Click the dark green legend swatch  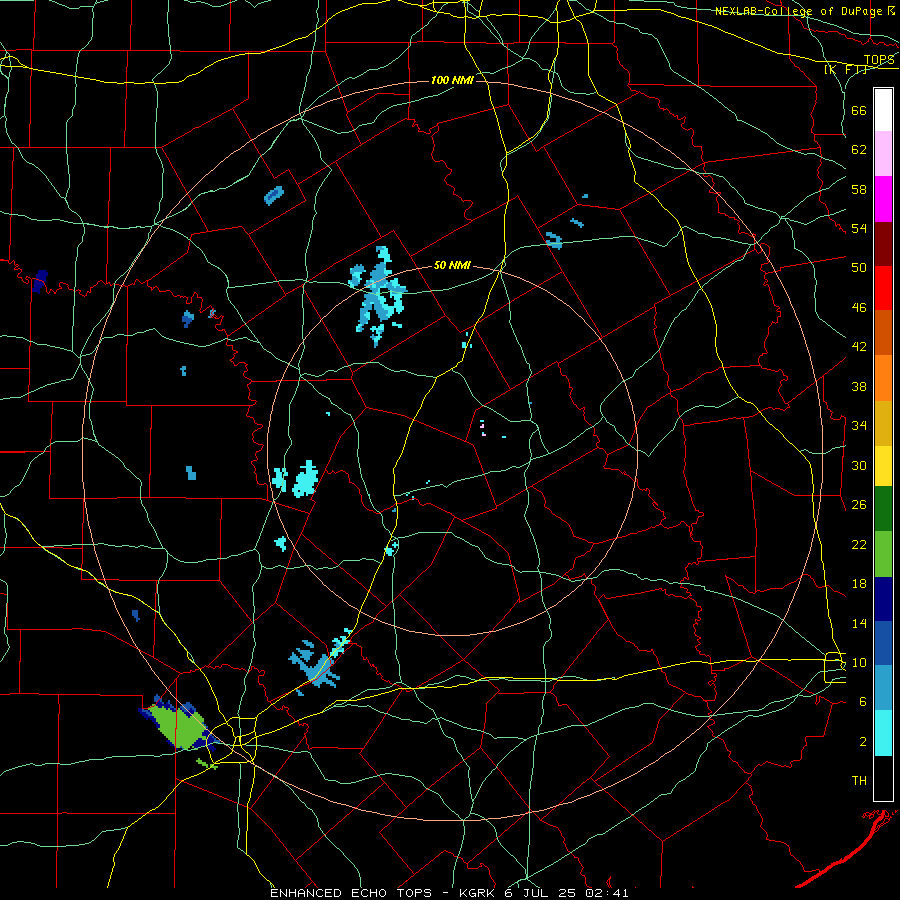pos(883,509)
